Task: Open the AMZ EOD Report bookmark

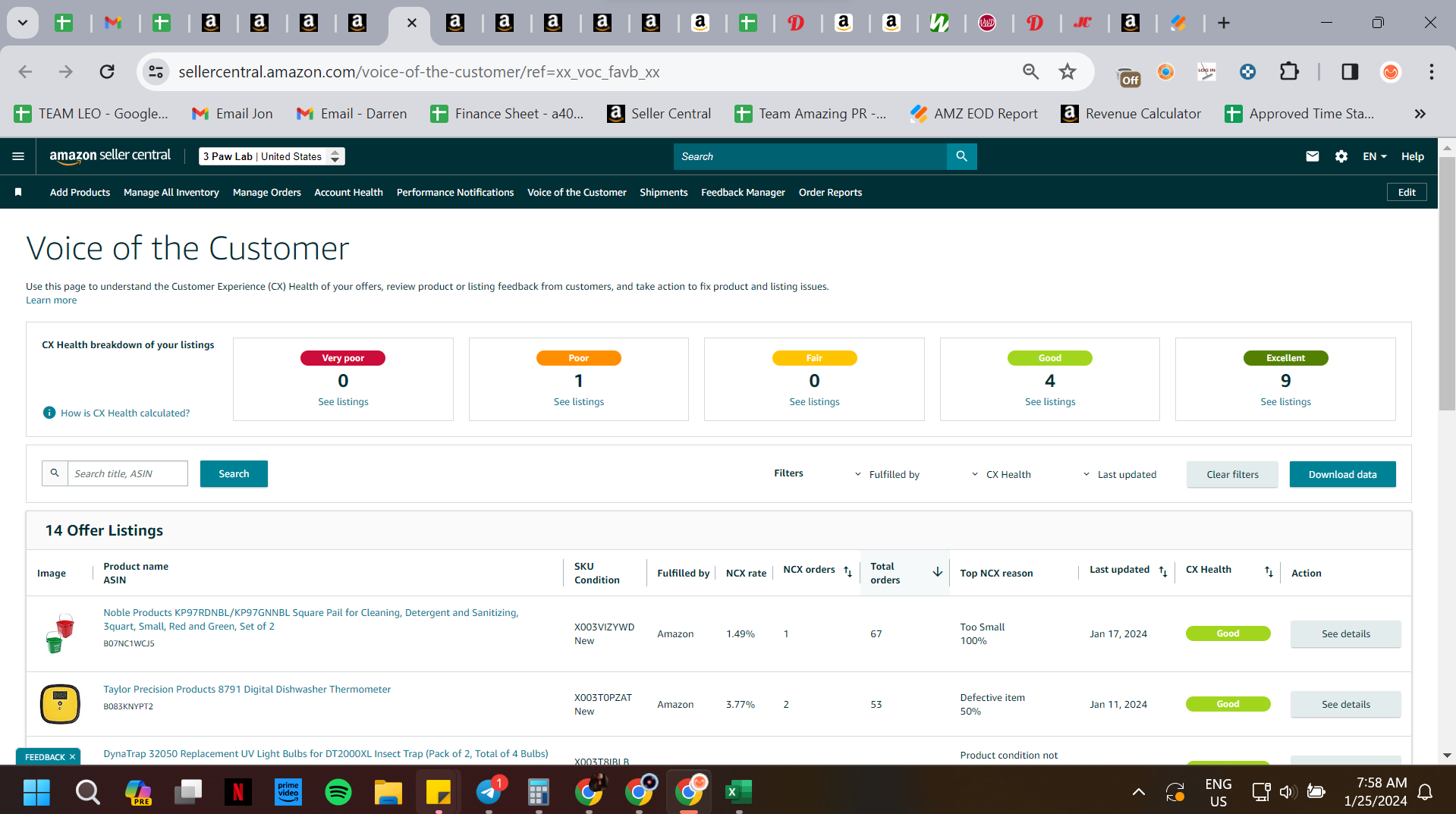Action: click(x=974, y=114)
